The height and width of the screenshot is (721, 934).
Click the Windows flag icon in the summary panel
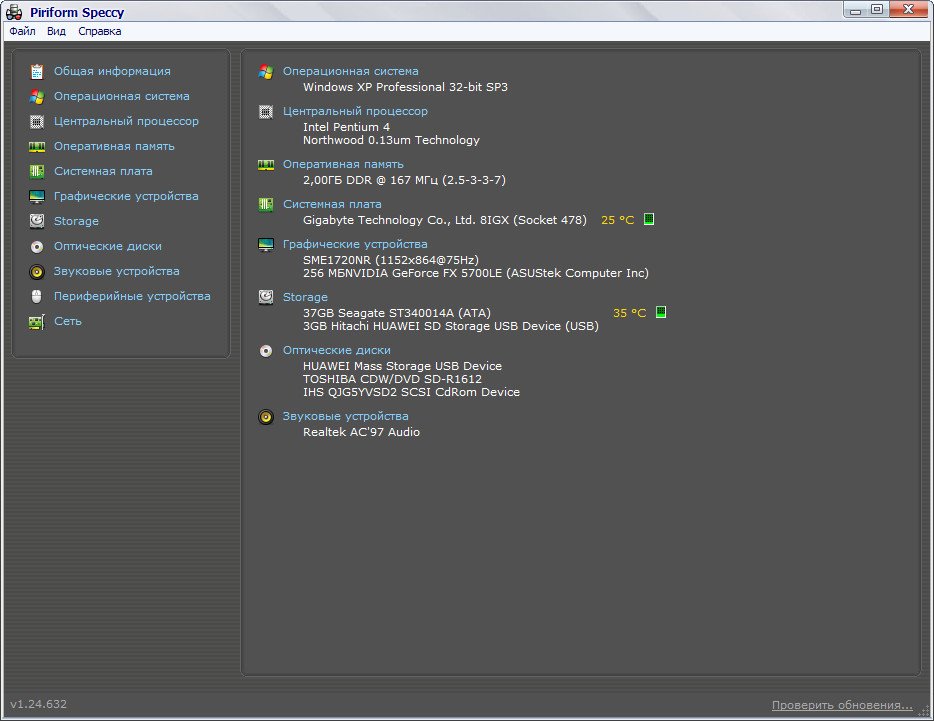point(266,72)
